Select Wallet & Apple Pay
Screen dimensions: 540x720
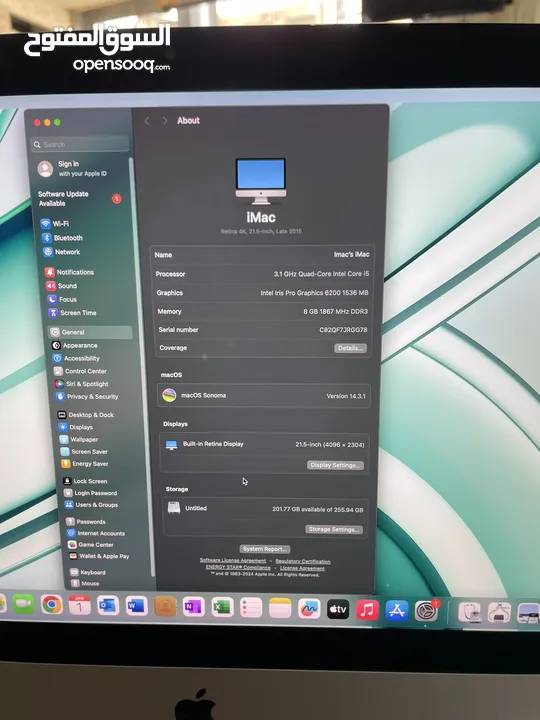pyautogui.click(x=99, y=556)
